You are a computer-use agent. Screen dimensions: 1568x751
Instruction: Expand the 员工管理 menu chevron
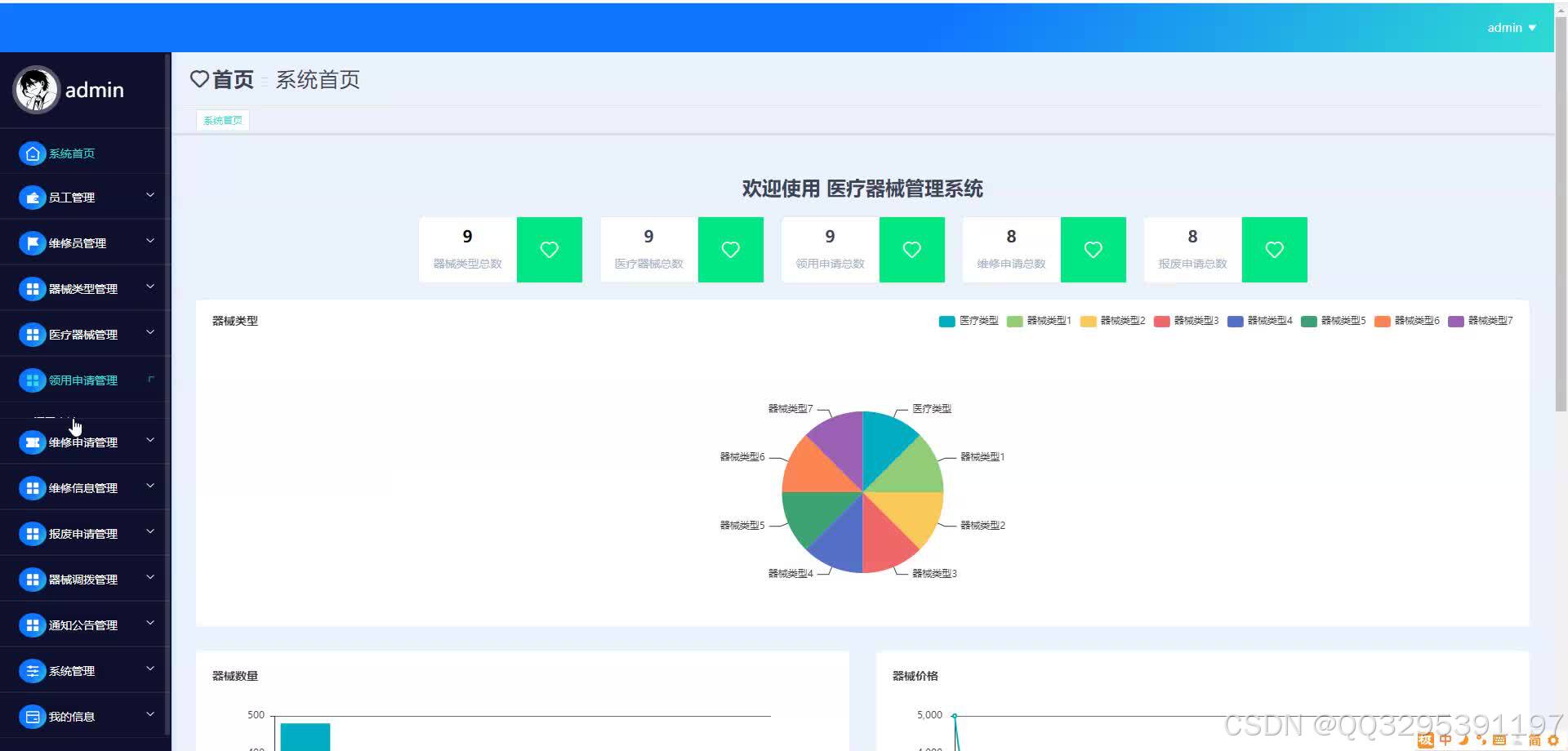click(150, 195)
